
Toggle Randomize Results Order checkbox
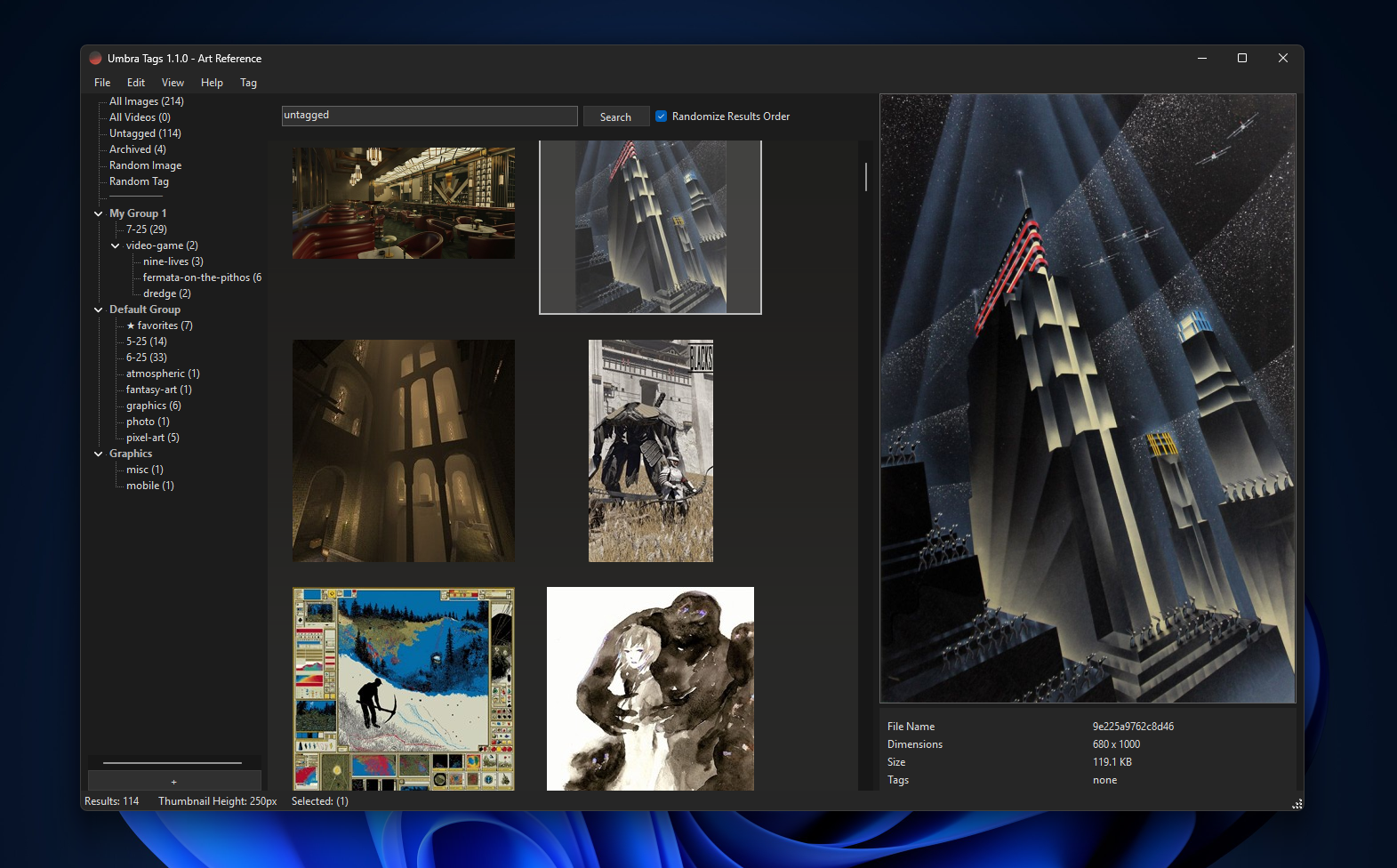[x=661, y=117]
